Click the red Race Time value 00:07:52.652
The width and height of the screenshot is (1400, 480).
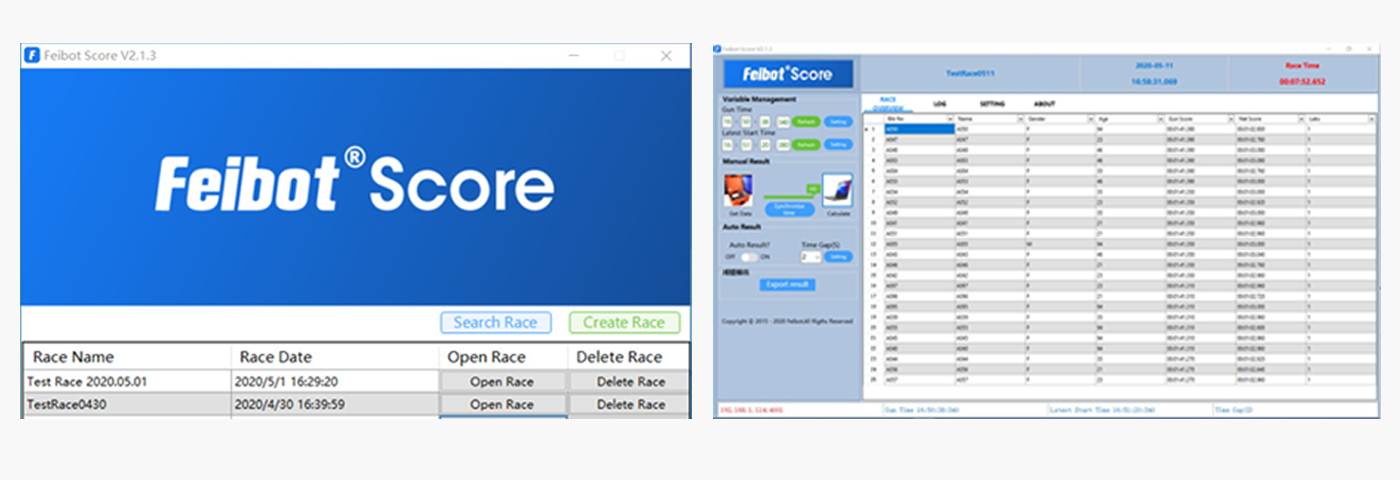click(1302, 82)
